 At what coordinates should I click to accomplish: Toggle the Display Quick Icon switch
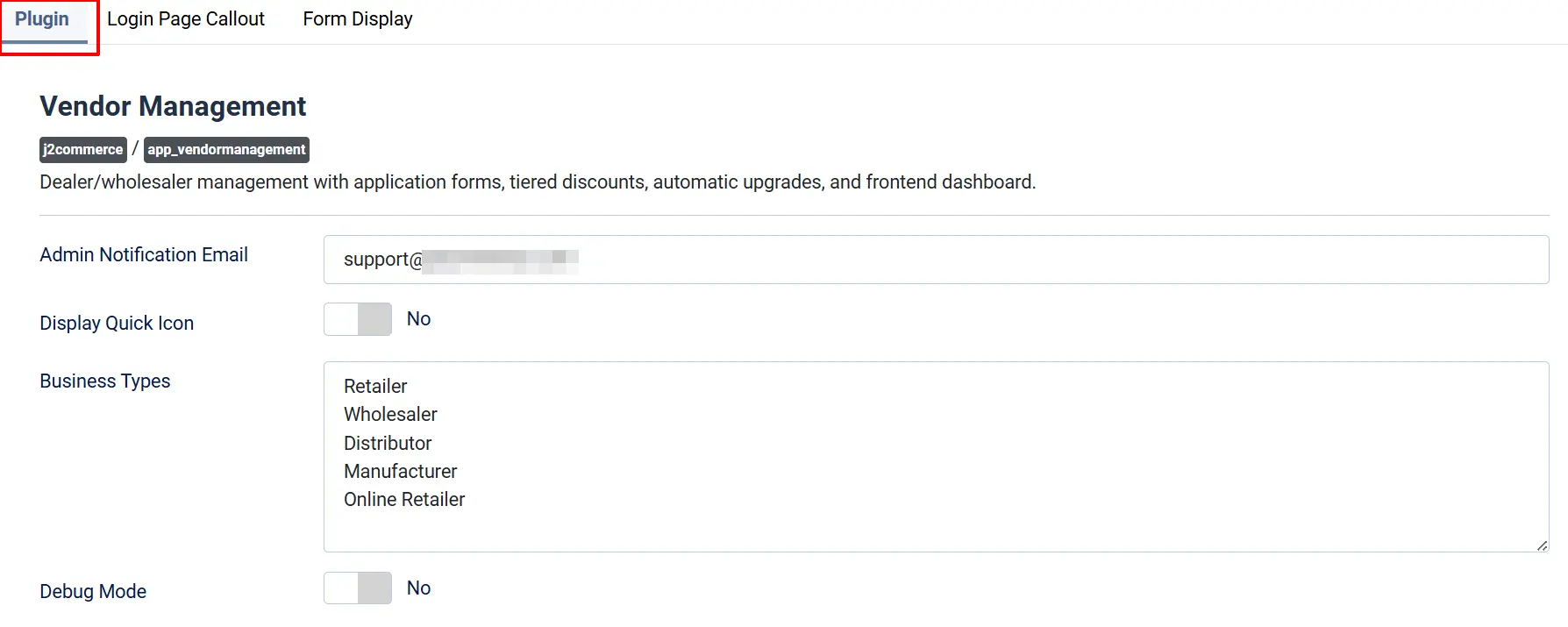pos(358,319)
